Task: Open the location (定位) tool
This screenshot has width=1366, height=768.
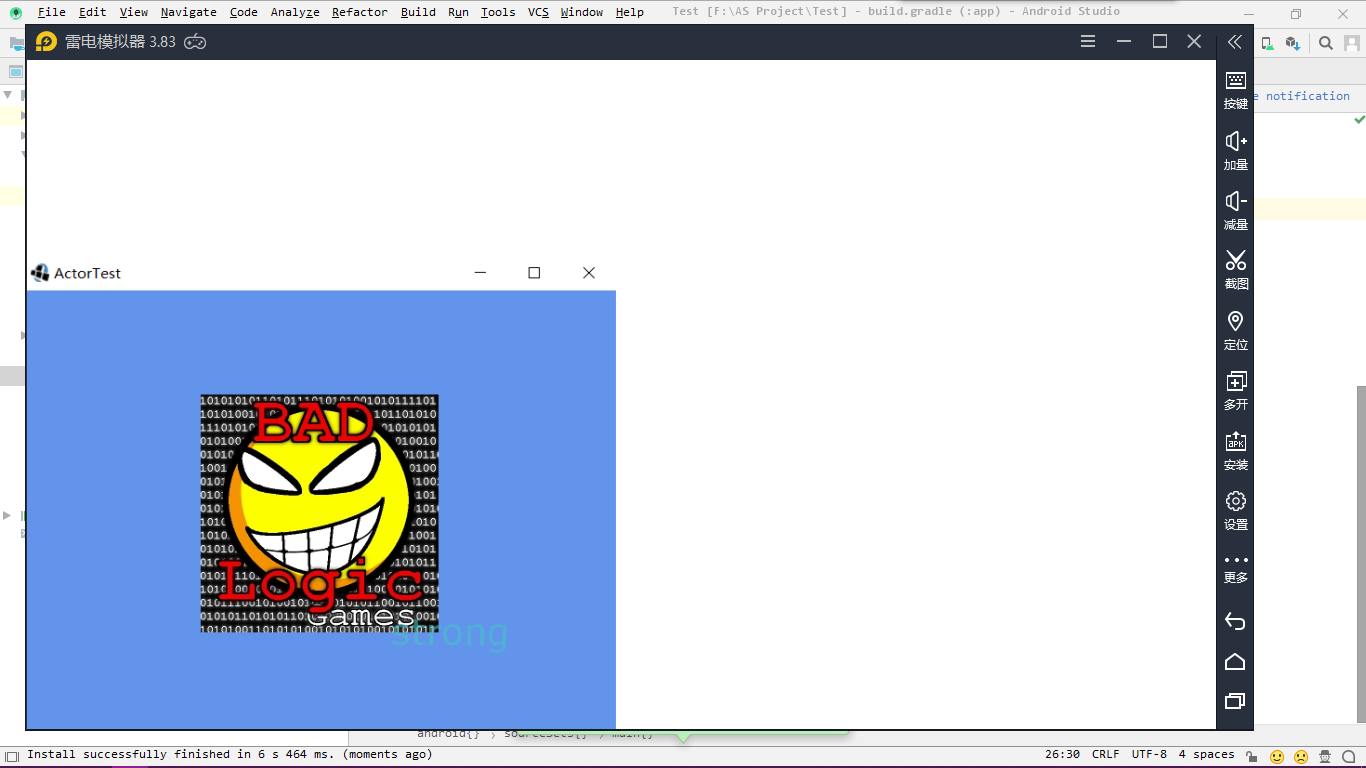Action: tap(1236, 330)
